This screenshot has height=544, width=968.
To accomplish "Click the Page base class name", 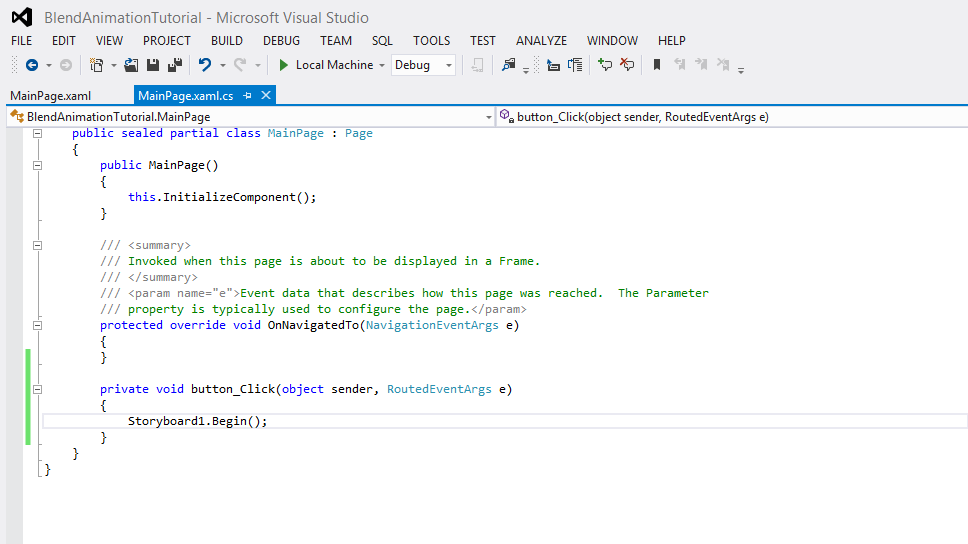I will pos(359,133).
